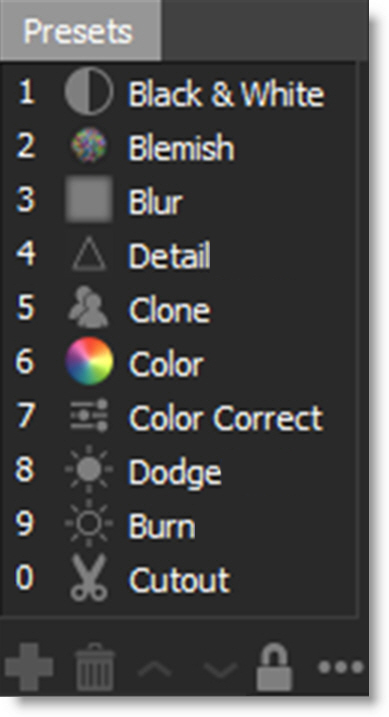This screenshot has width=389, height=717.
Task: Toggle the presets lock icon
Action: pyautogui.click(x=274, y=667)
